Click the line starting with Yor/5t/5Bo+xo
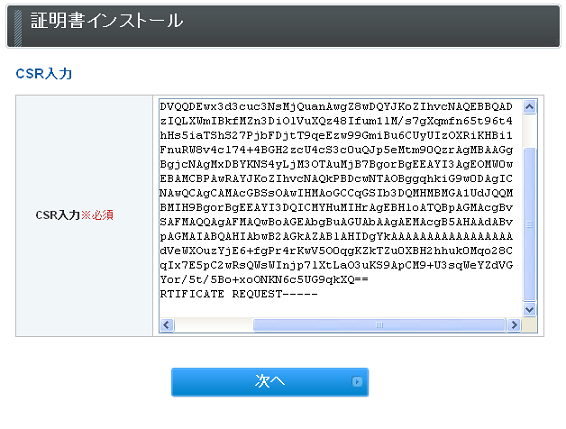 click(264, 280)
